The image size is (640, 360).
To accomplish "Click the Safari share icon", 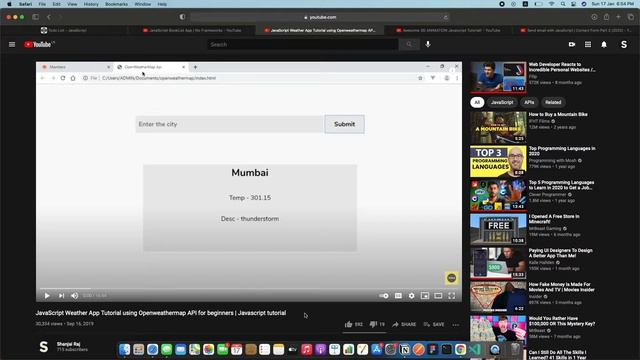I will pos(607,17).
